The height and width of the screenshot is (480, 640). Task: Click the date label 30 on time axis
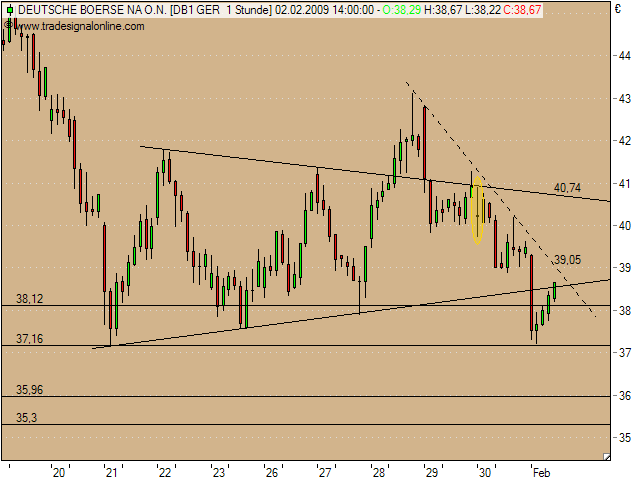[485, 473]
